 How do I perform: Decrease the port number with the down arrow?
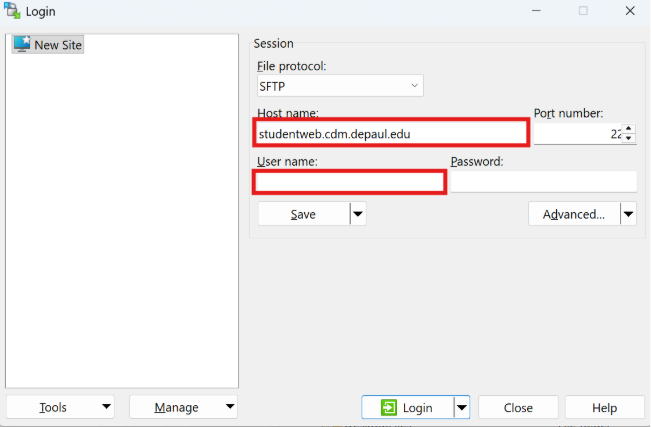628,139
